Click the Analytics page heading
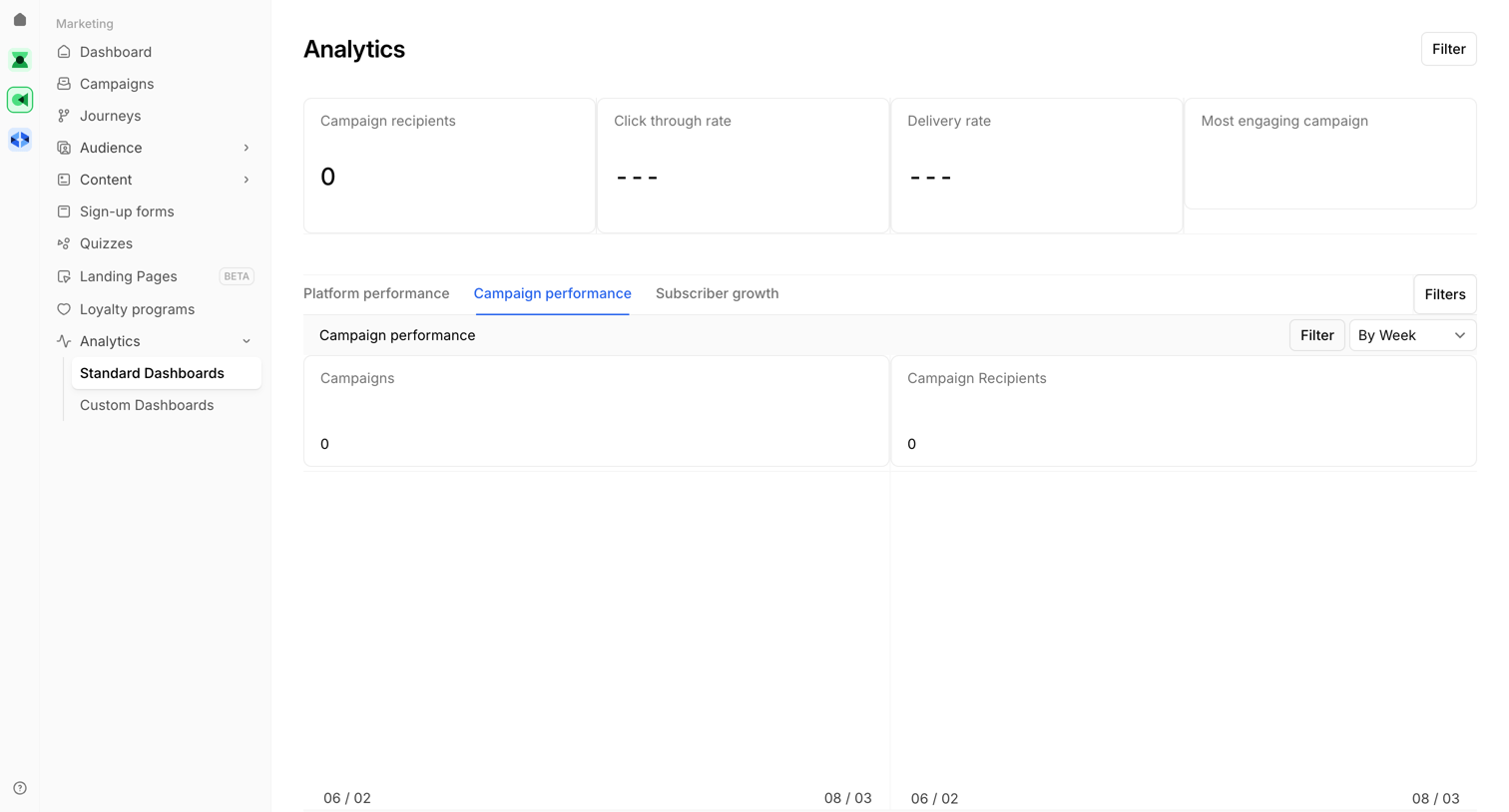This screenshot has height=812, width=1509. [x=354, y=49]
